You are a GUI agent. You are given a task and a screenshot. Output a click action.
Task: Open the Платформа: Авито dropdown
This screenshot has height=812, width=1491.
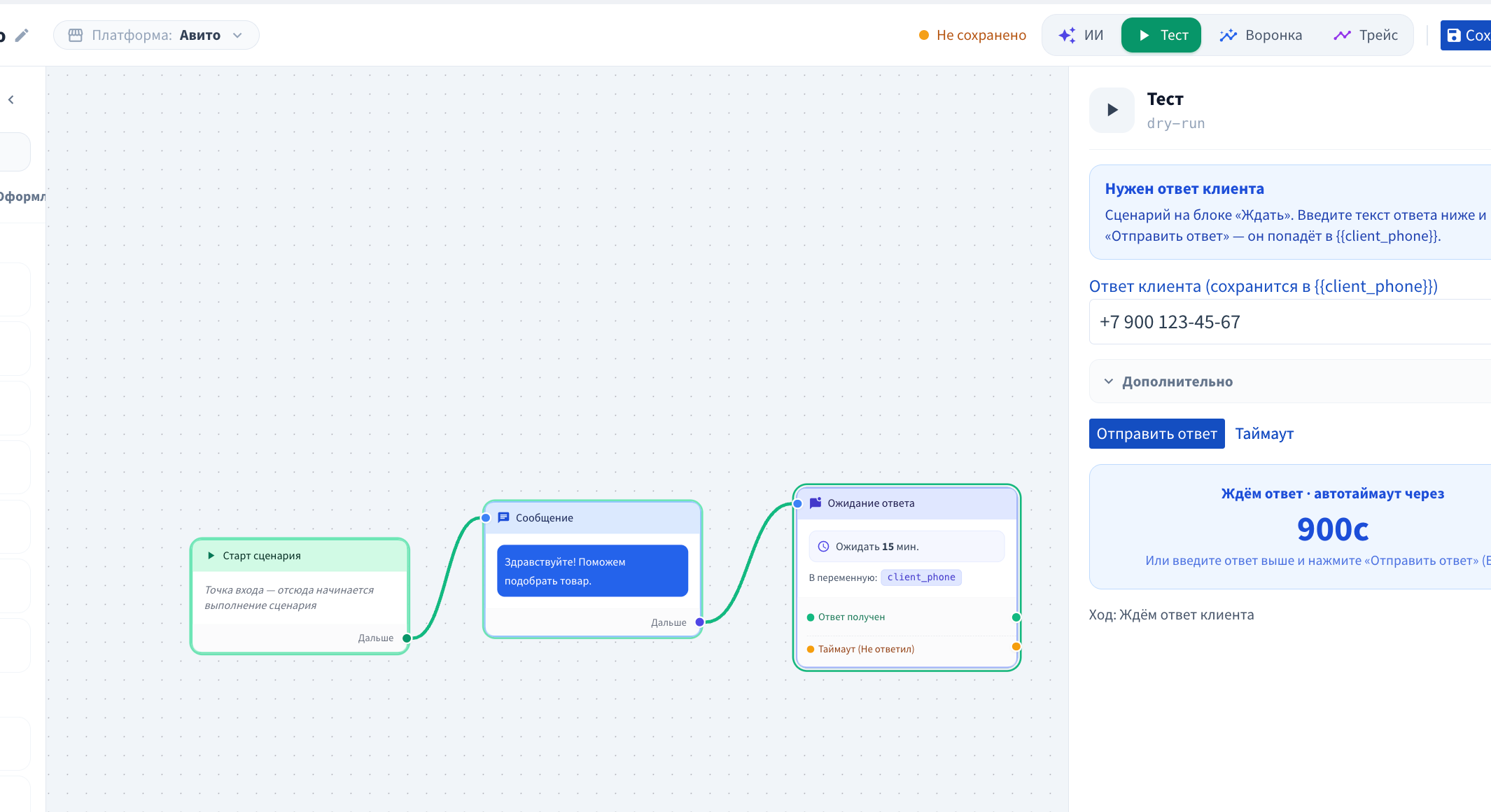pos(156,35)
